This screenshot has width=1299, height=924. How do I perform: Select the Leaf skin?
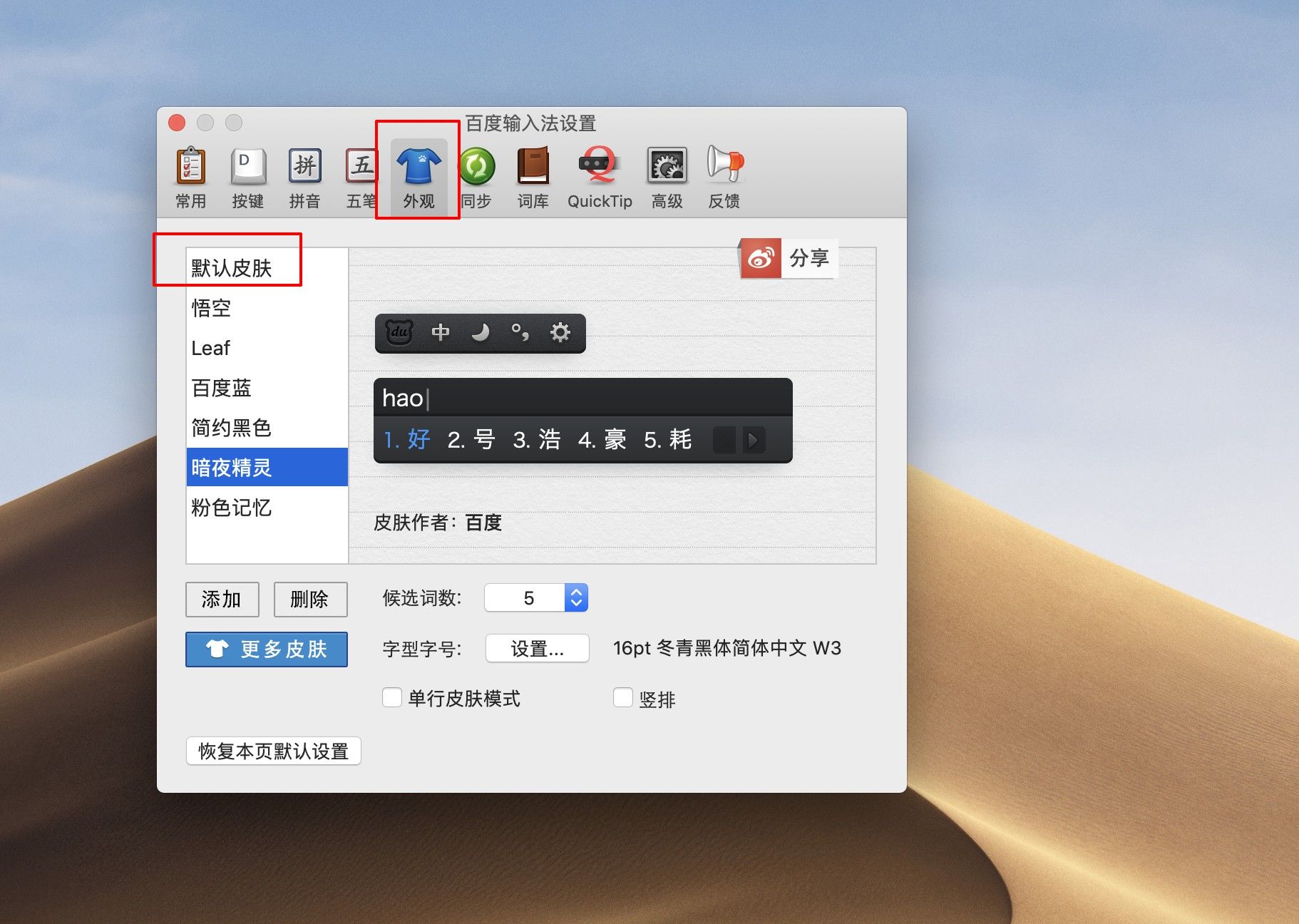click(267, 348)
